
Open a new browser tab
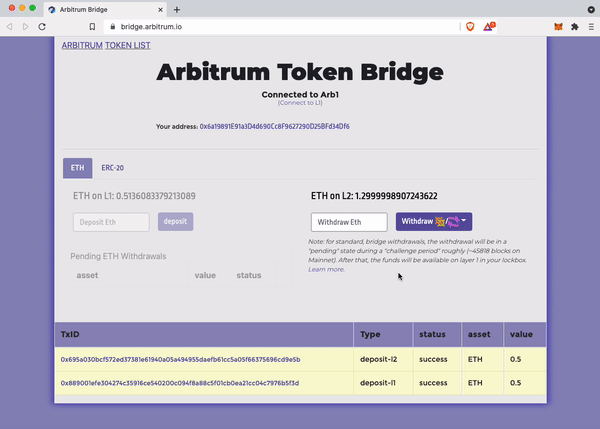177,10
